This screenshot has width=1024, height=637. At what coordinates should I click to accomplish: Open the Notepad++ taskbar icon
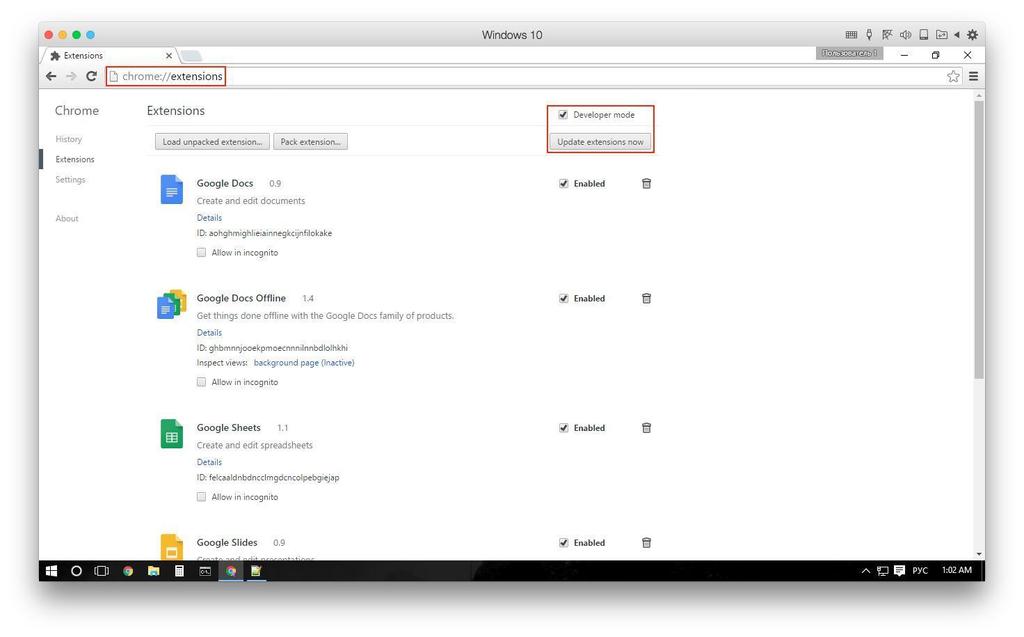pyautogui.click(x=257, y=571)
